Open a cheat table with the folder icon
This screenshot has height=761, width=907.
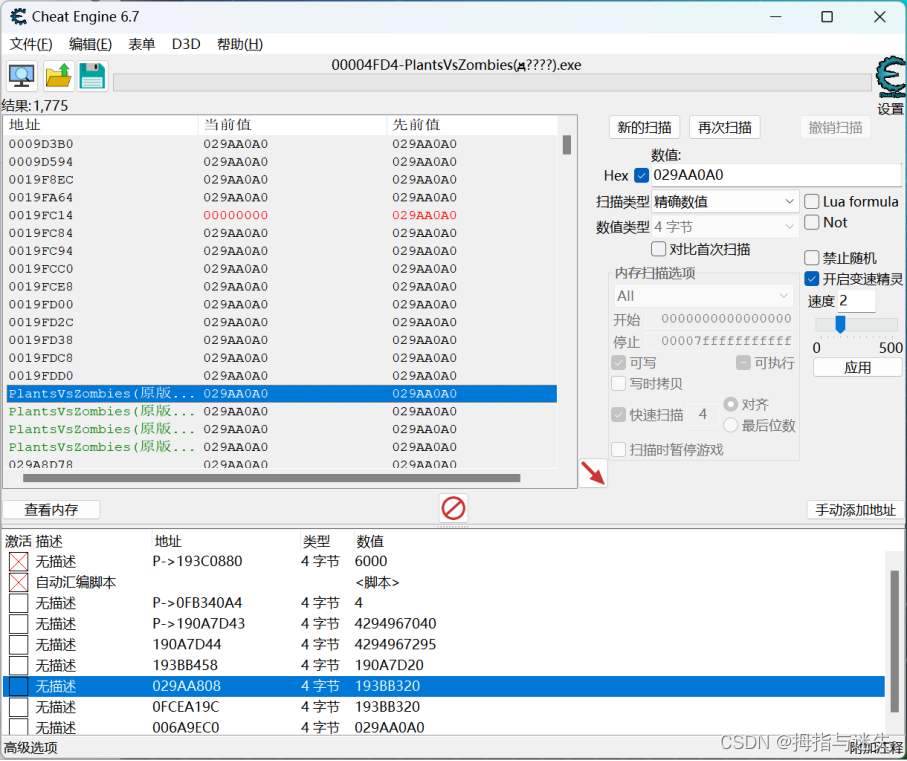click(58, 76)
